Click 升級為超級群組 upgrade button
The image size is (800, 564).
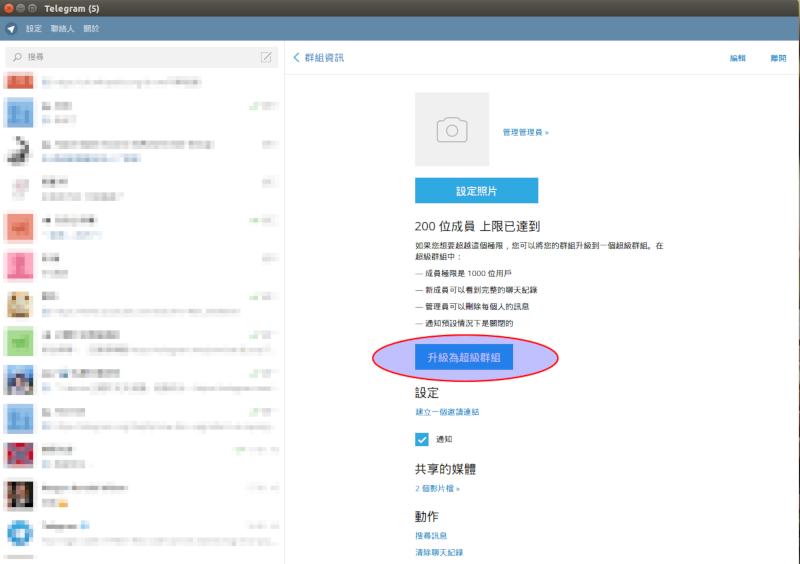coord(464,357)
